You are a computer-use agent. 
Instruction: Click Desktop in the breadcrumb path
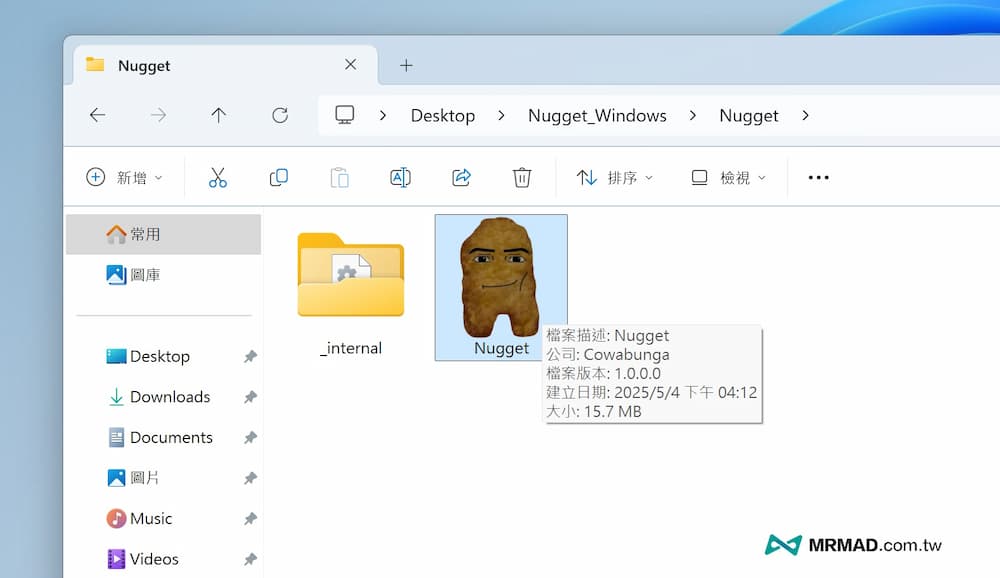(x=442, y=115)
